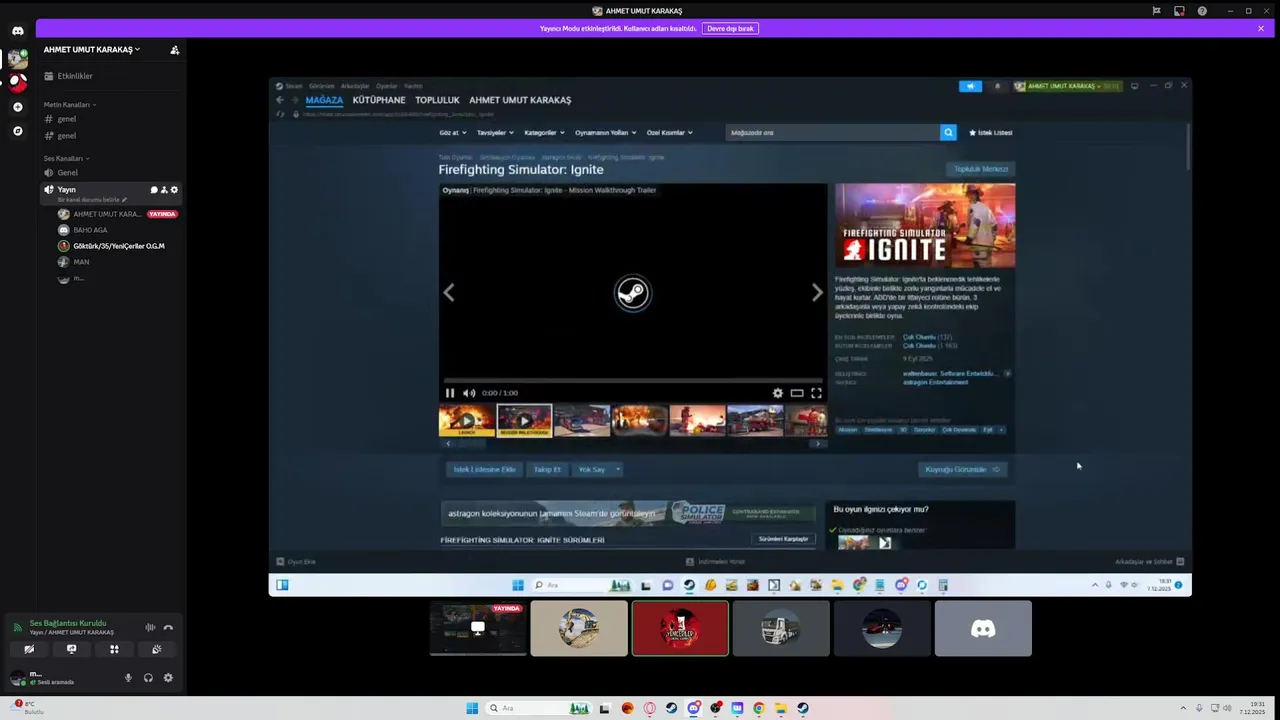Toggle camera in voice panel

point(29,649)
